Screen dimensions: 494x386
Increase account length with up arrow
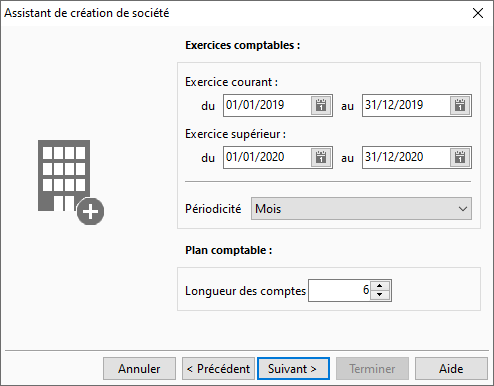click(380, 286)
